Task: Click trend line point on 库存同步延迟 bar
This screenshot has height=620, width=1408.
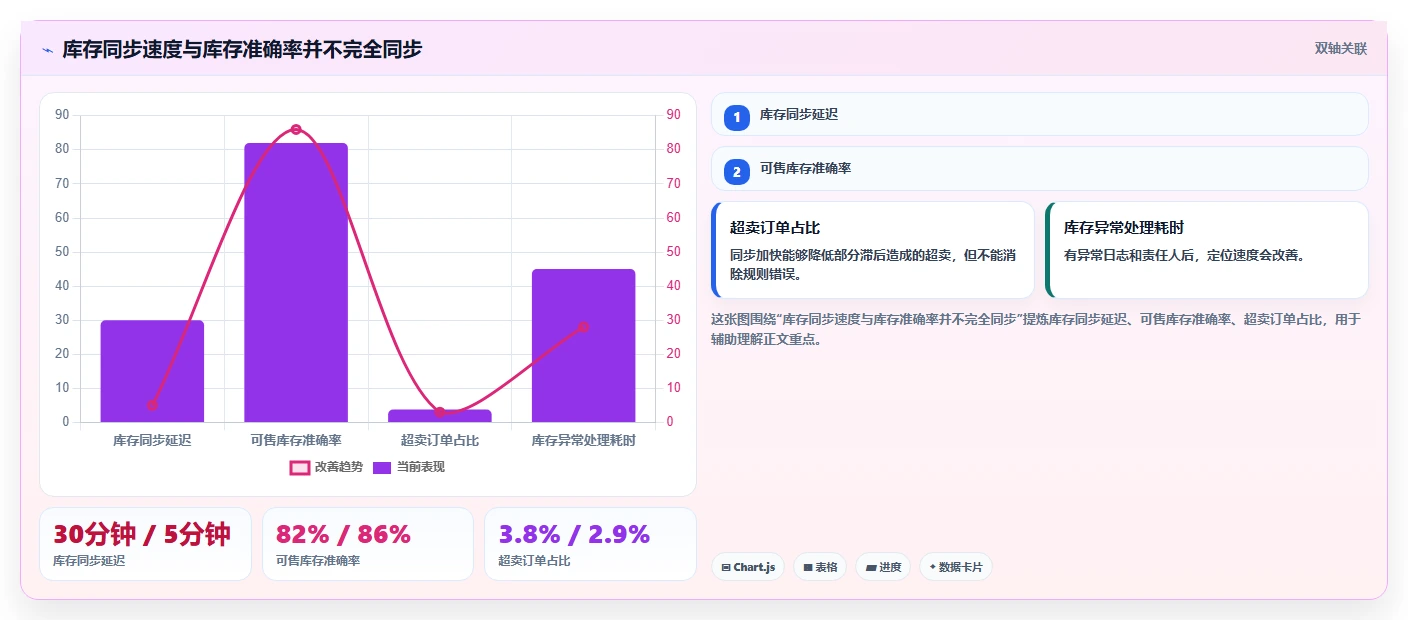Action: (152, 405)
